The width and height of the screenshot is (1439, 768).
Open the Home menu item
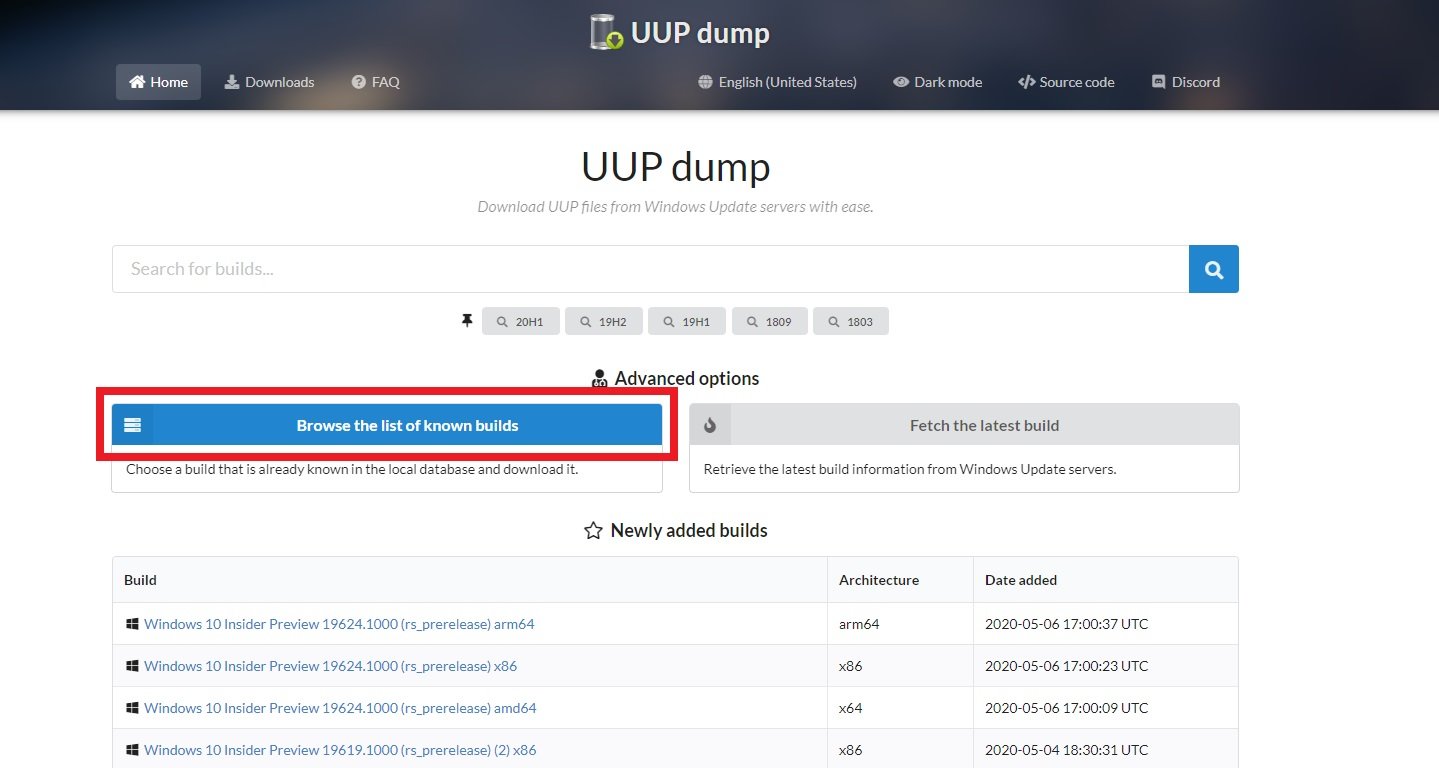tap(158, 82)
